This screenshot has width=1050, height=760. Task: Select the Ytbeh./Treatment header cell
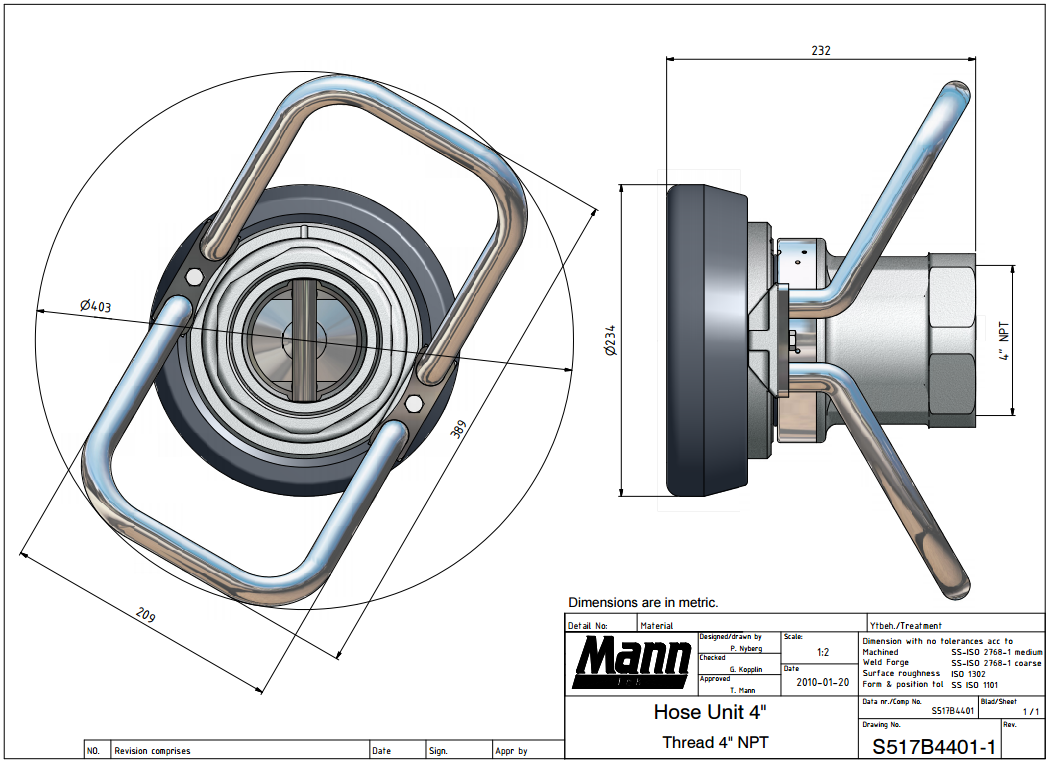[x=906, y=625]
